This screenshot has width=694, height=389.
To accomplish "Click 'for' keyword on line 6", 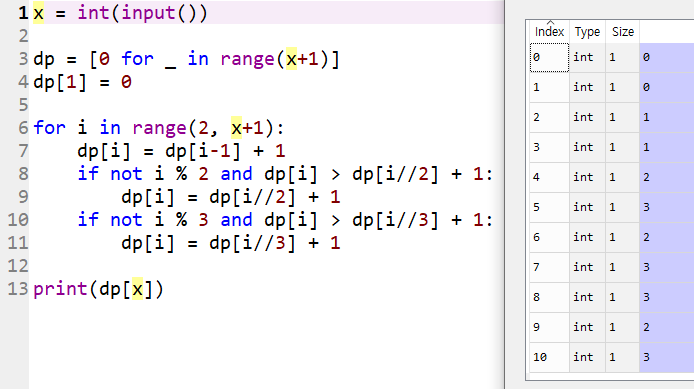I will click(50, 128).
